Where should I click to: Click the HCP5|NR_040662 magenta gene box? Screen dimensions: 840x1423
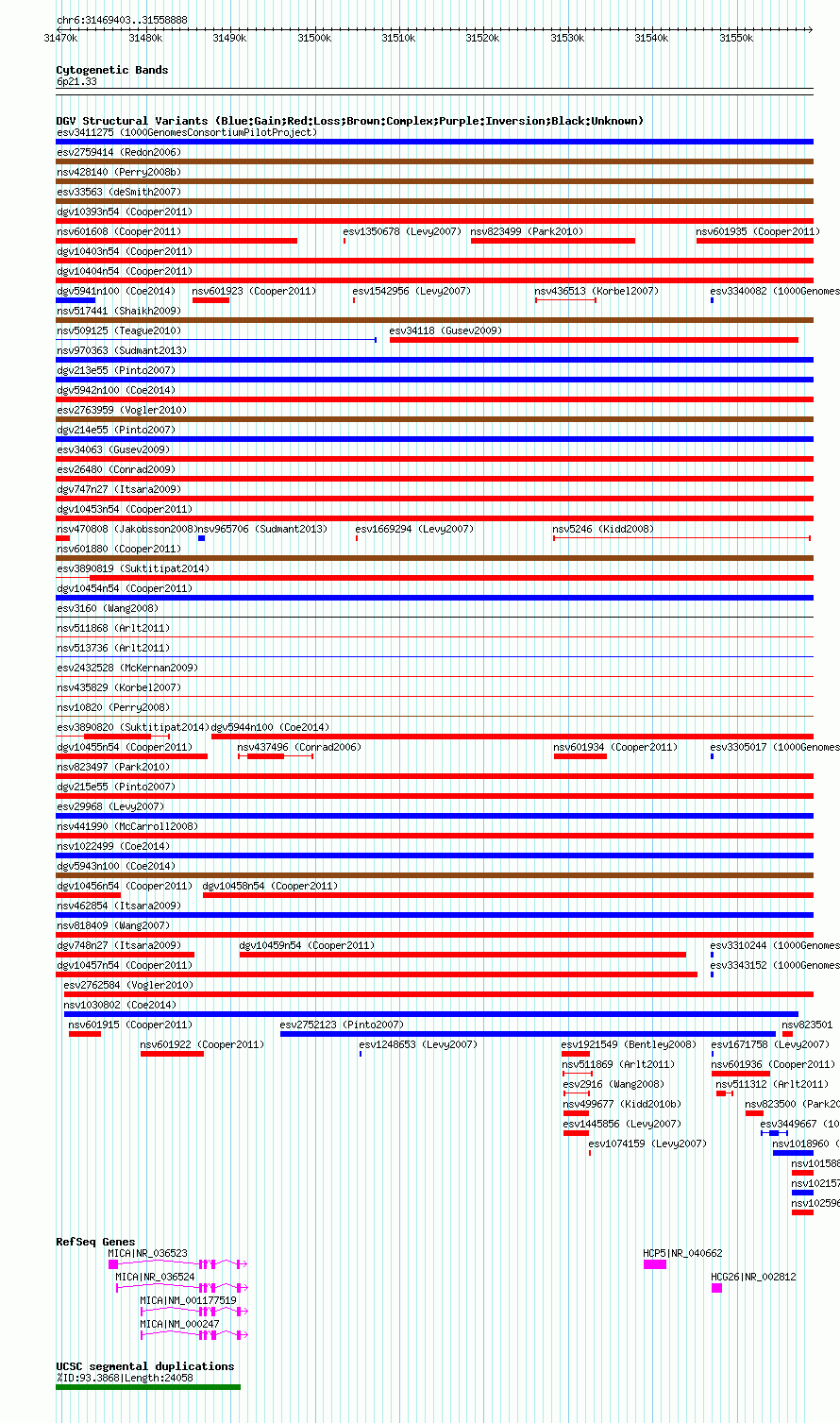click(655, 1263)
